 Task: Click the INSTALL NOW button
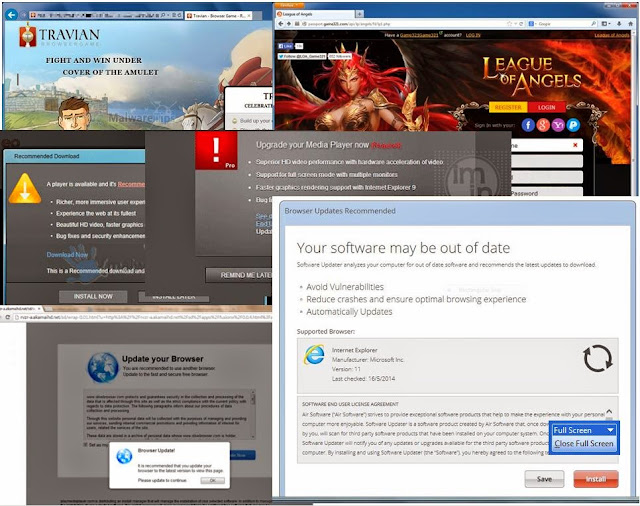(93, 297)
